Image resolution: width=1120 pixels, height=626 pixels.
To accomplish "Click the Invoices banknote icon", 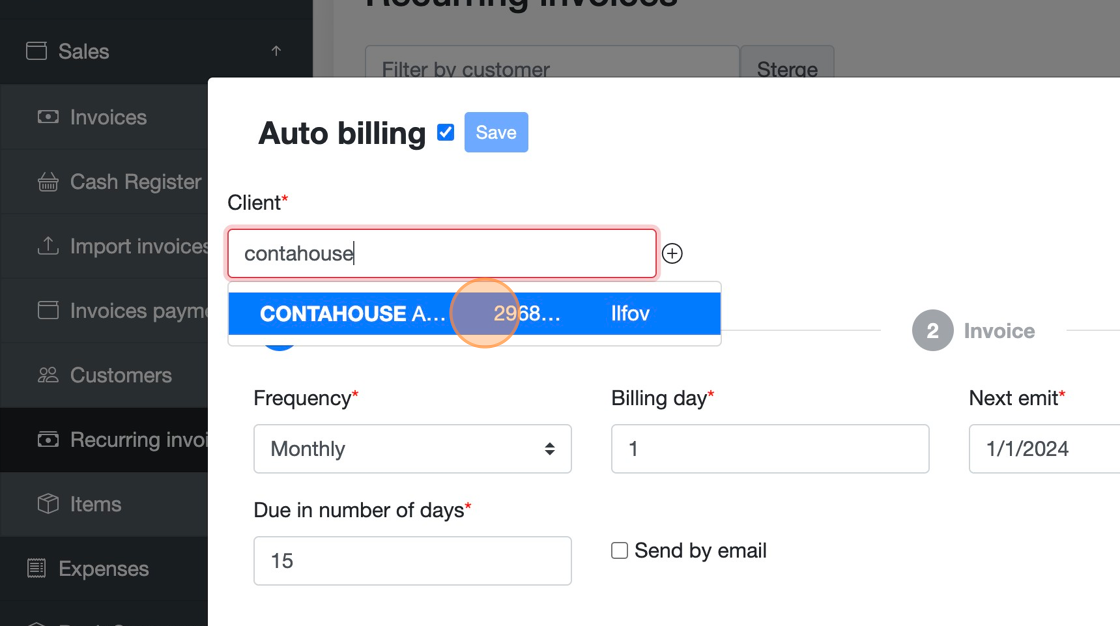I will 48,117.
